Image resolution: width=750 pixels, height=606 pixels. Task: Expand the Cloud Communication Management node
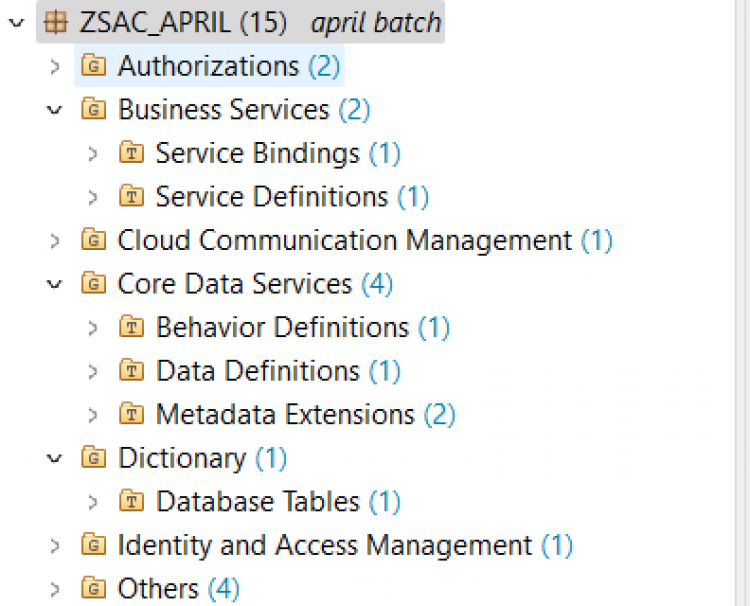pyautogui.click(x=55, y=241)
